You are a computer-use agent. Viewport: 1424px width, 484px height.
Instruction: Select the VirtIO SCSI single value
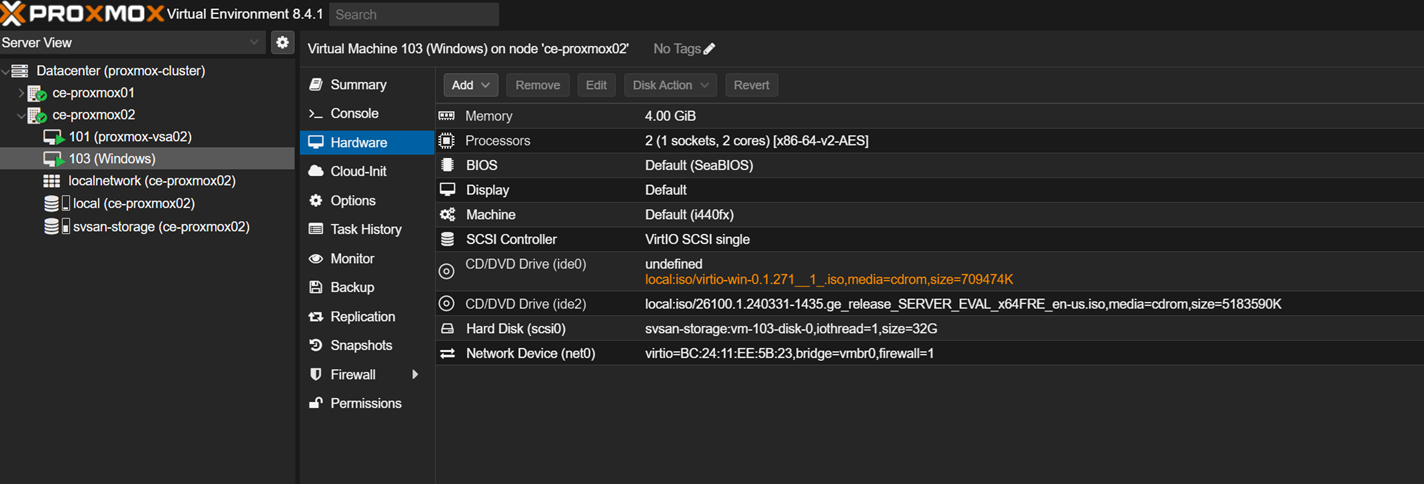(x=697, y=239)
